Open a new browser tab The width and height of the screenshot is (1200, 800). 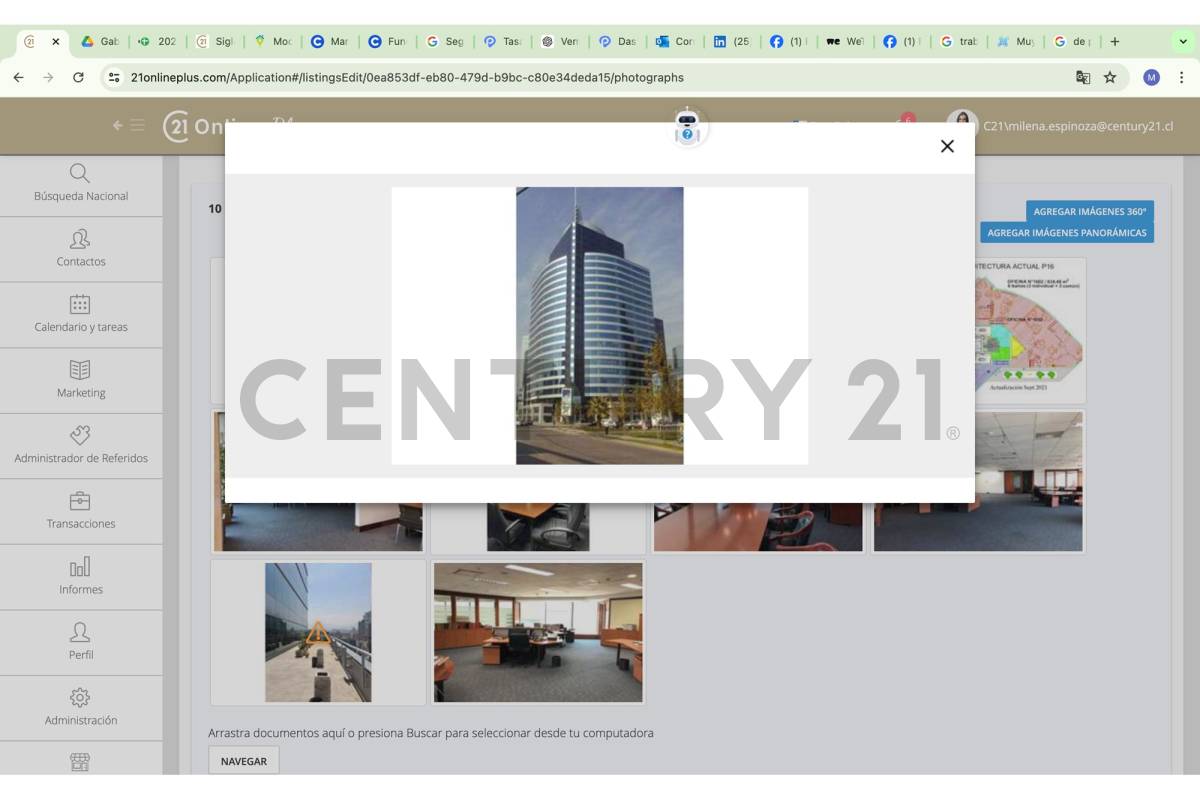[x=1115, y=42]
